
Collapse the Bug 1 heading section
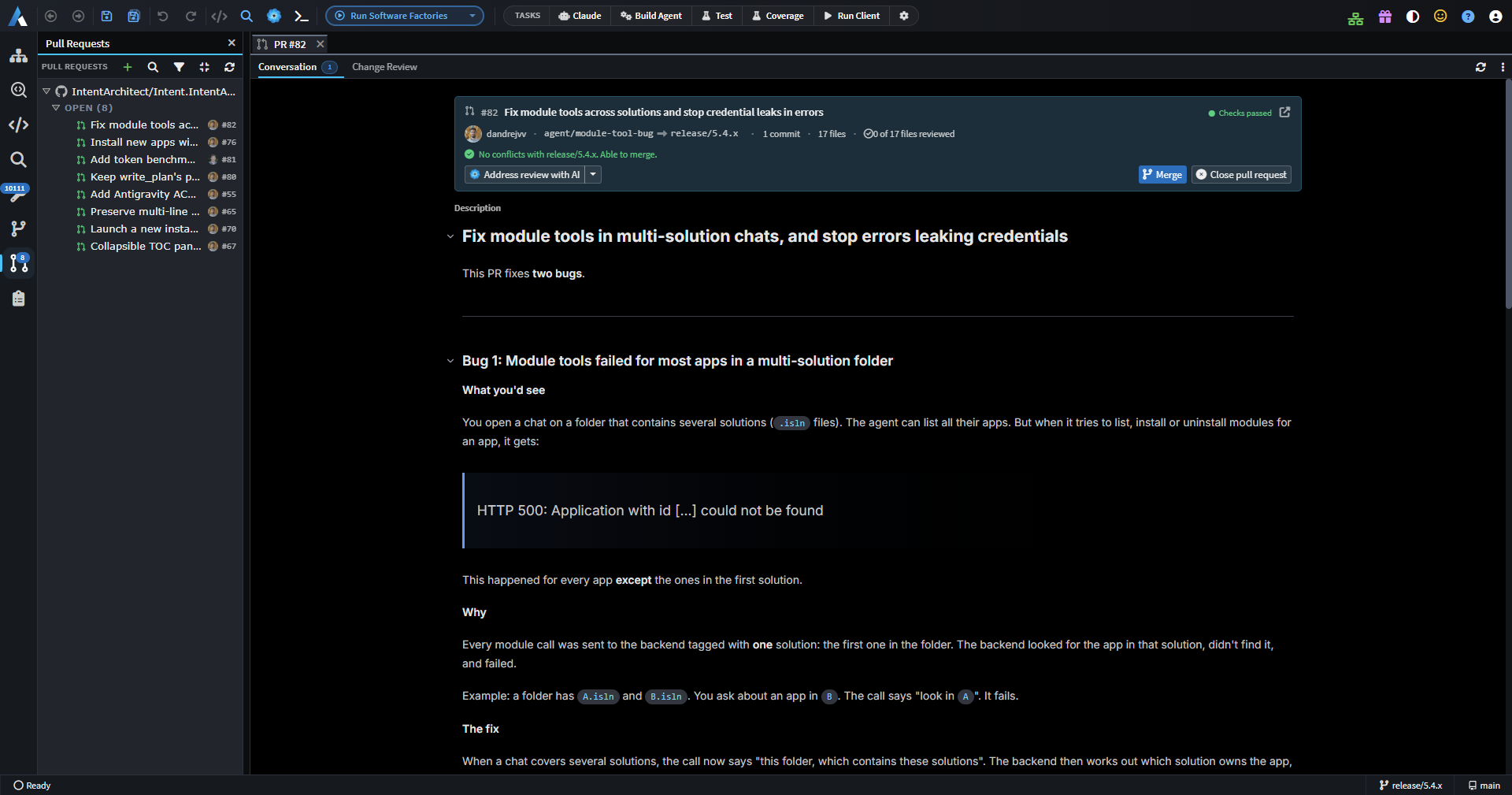tap(450, 361)
